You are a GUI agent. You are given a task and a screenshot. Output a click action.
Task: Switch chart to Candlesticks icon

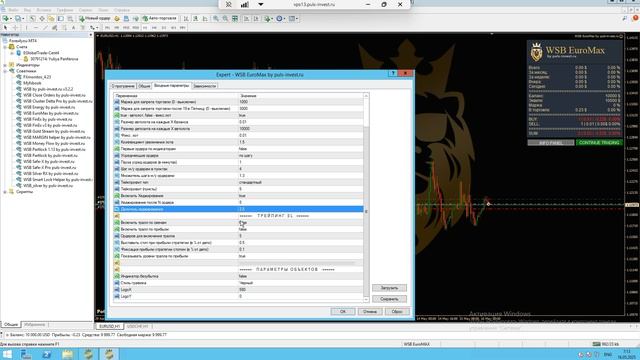196,18
